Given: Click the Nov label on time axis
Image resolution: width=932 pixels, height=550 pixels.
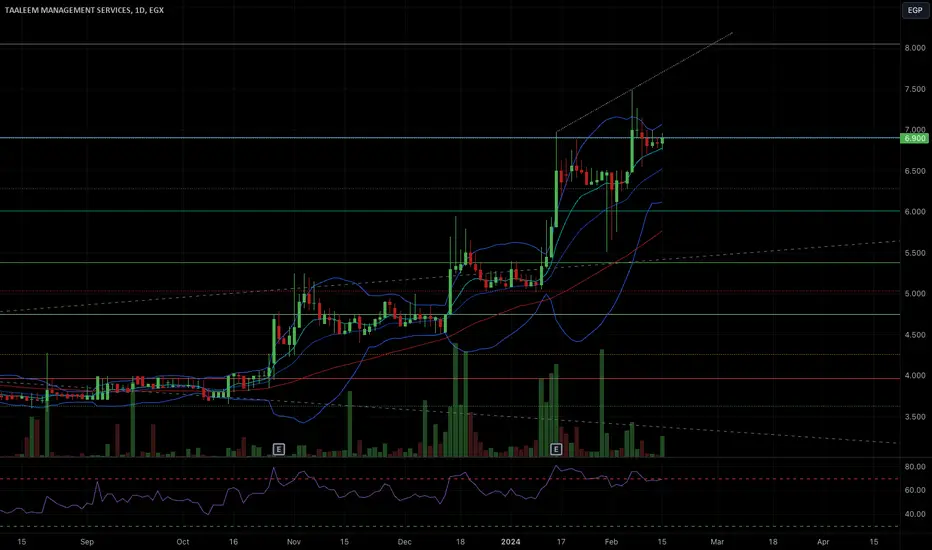Looking at the screenshot, I should [x=294, y=542].
